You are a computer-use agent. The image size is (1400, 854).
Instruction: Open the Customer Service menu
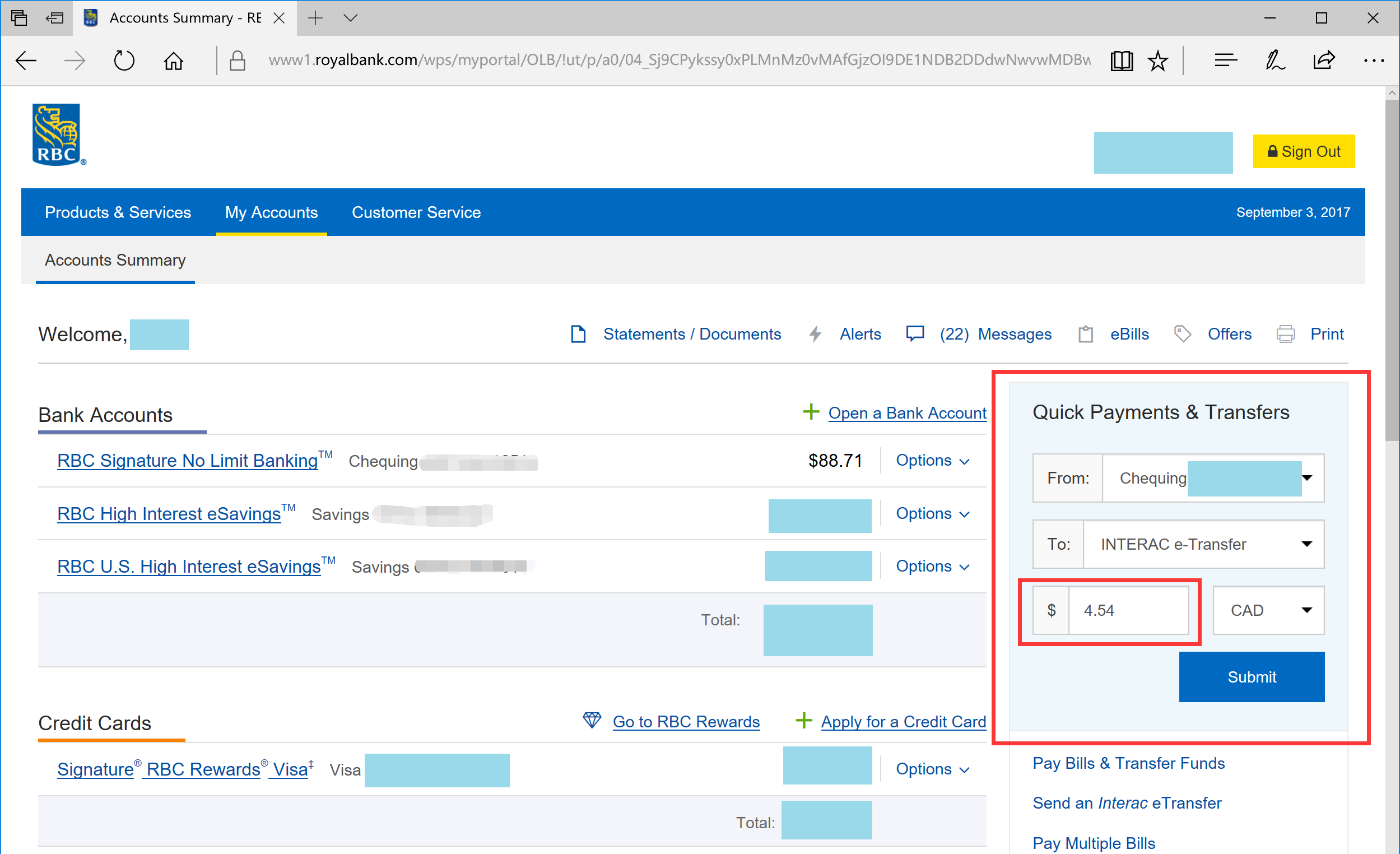(x=416, y=212)
